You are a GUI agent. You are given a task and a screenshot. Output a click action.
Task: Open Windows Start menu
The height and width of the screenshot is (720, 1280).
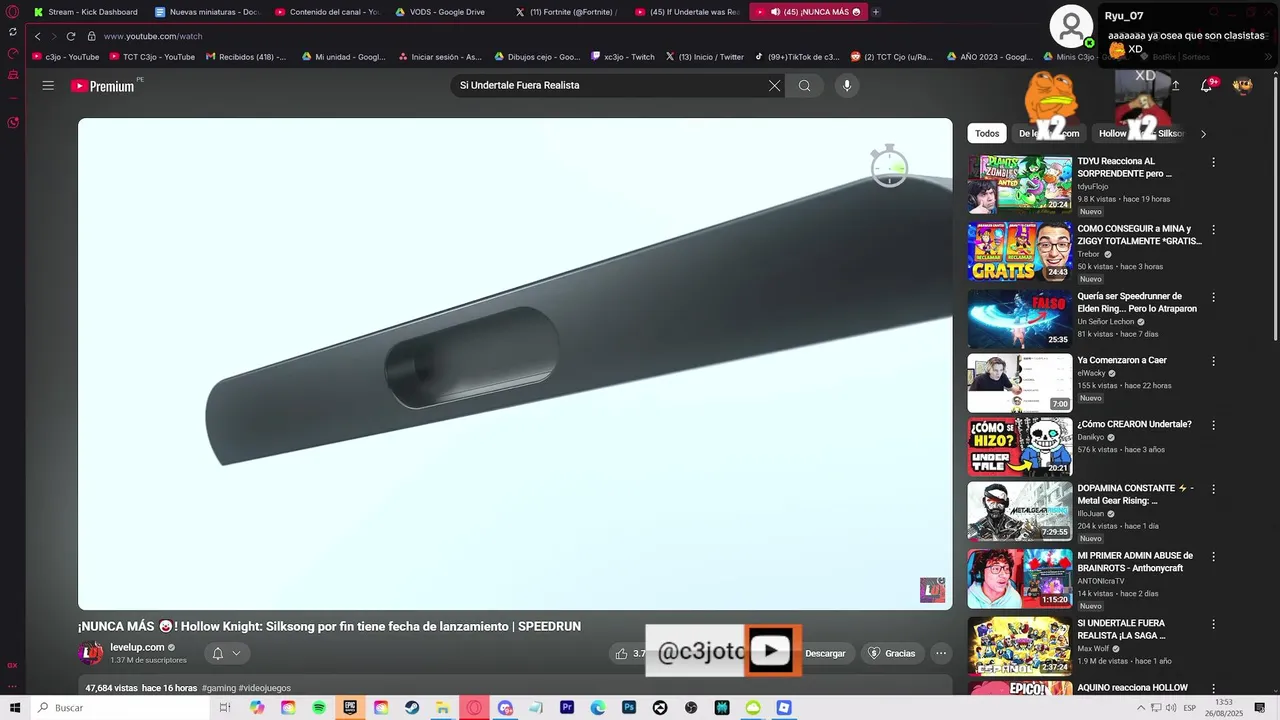pos(15,708)
